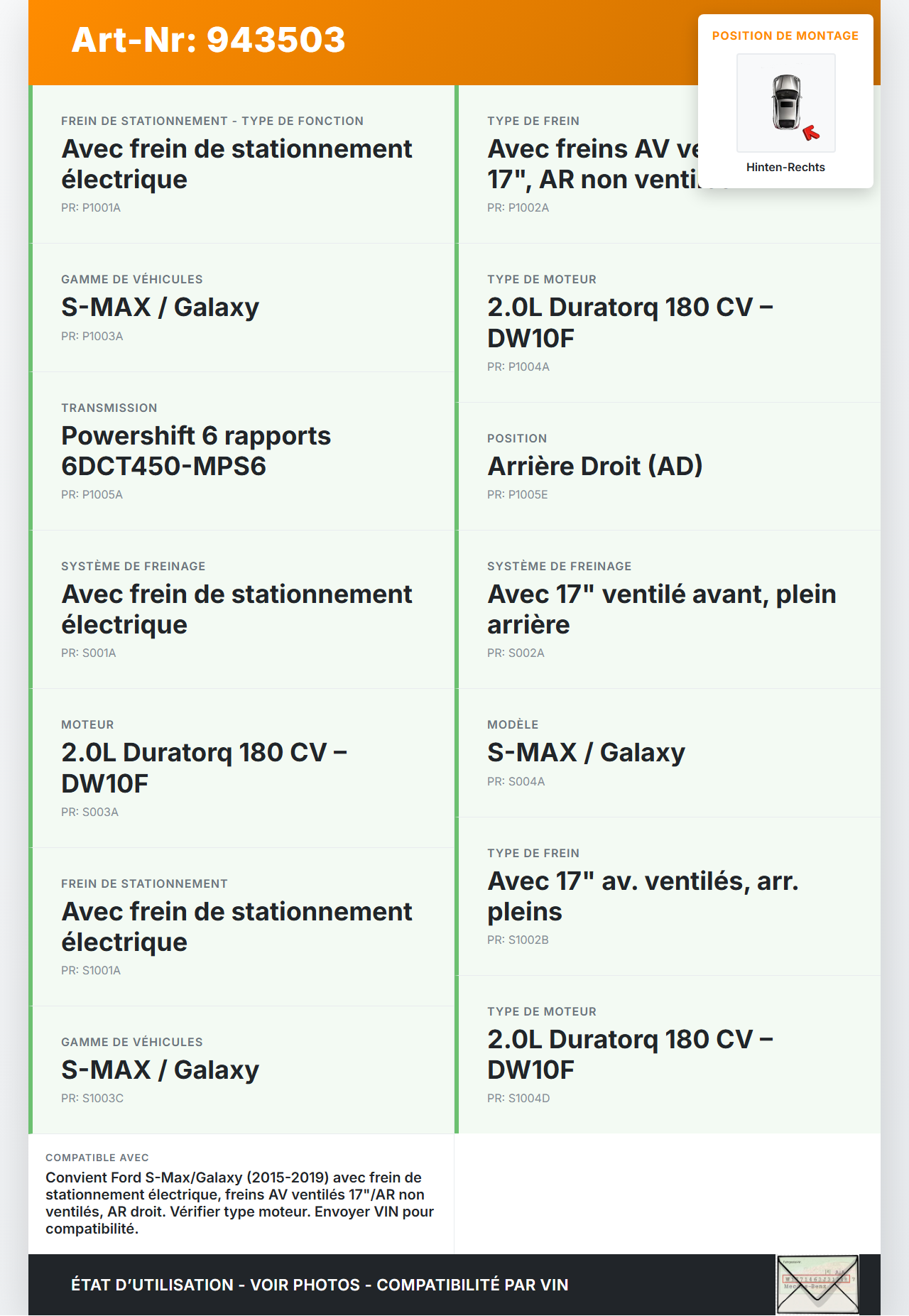This screenshot has width=909, height=1316.
Task: Click the red arrow at rear-right wheel
Action: (811, 133)
